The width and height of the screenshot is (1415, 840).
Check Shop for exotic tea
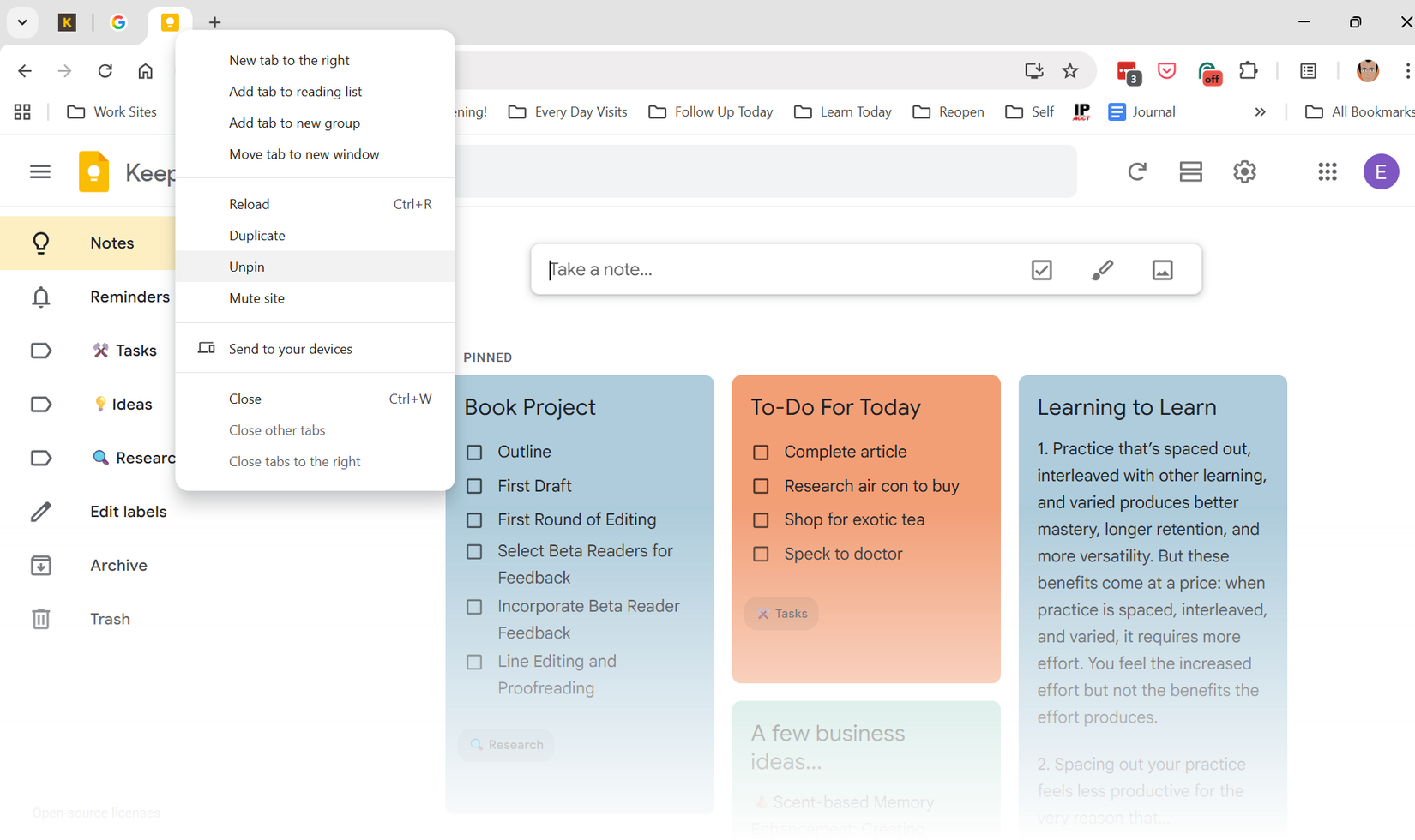761,519
